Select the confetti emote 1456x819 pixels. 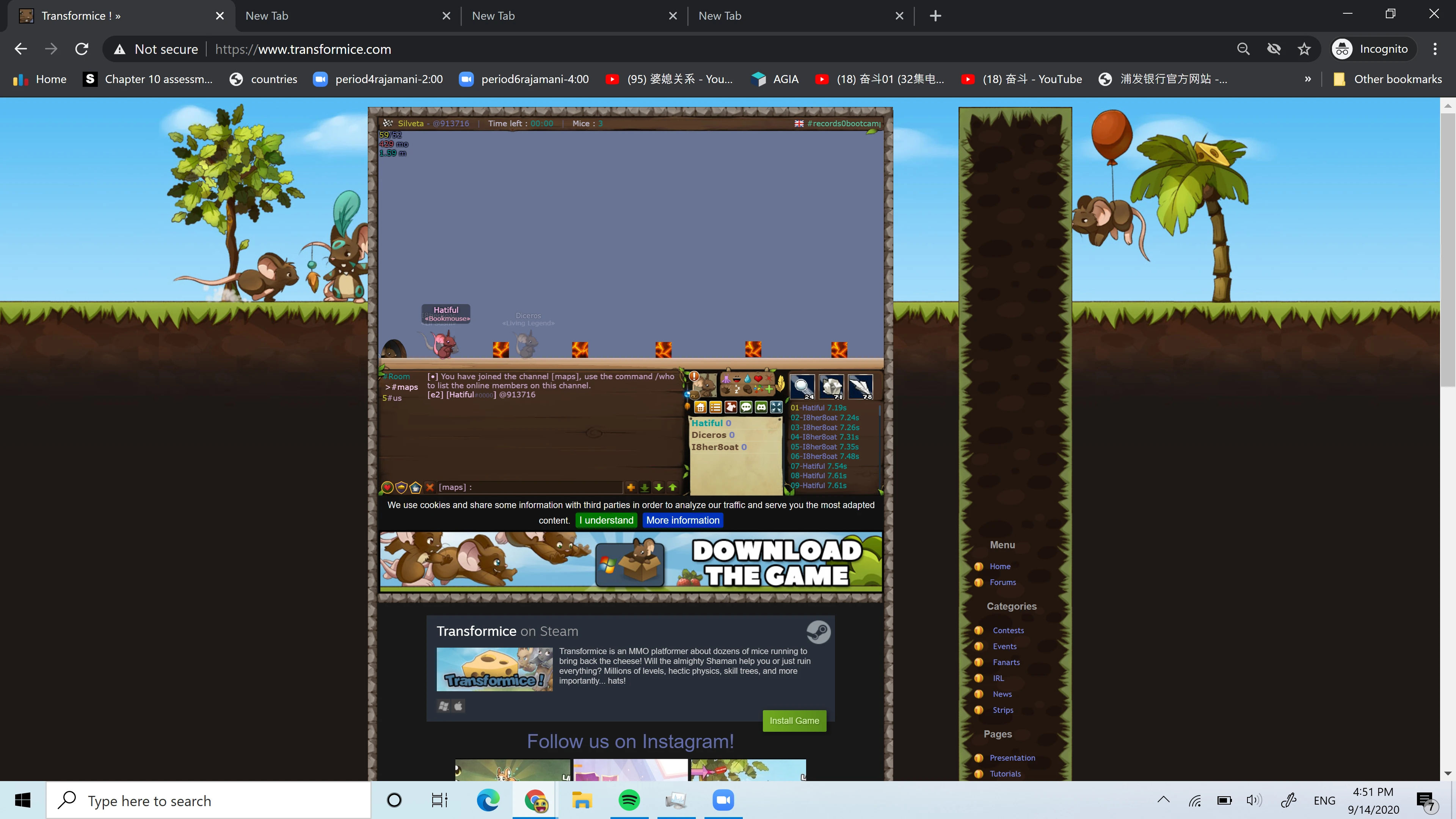click(758, 389)
